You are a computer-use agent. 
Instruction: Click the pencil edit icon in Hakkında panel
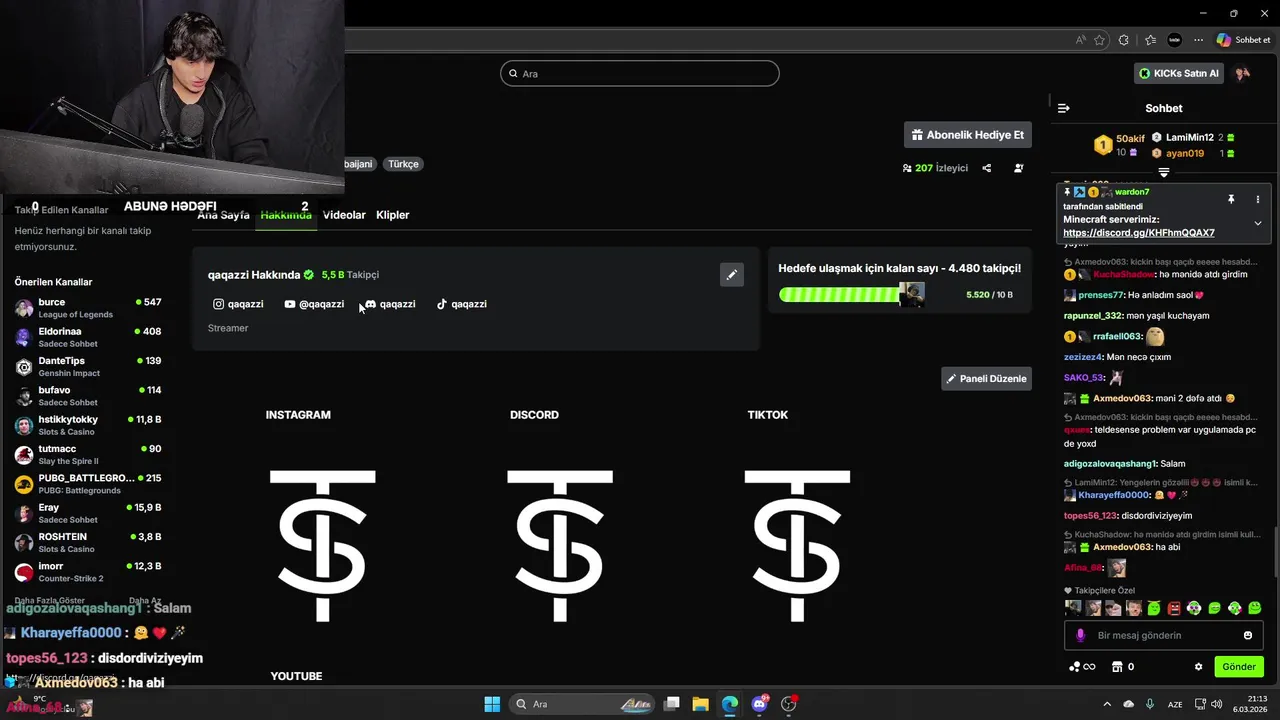pos(732,275)
